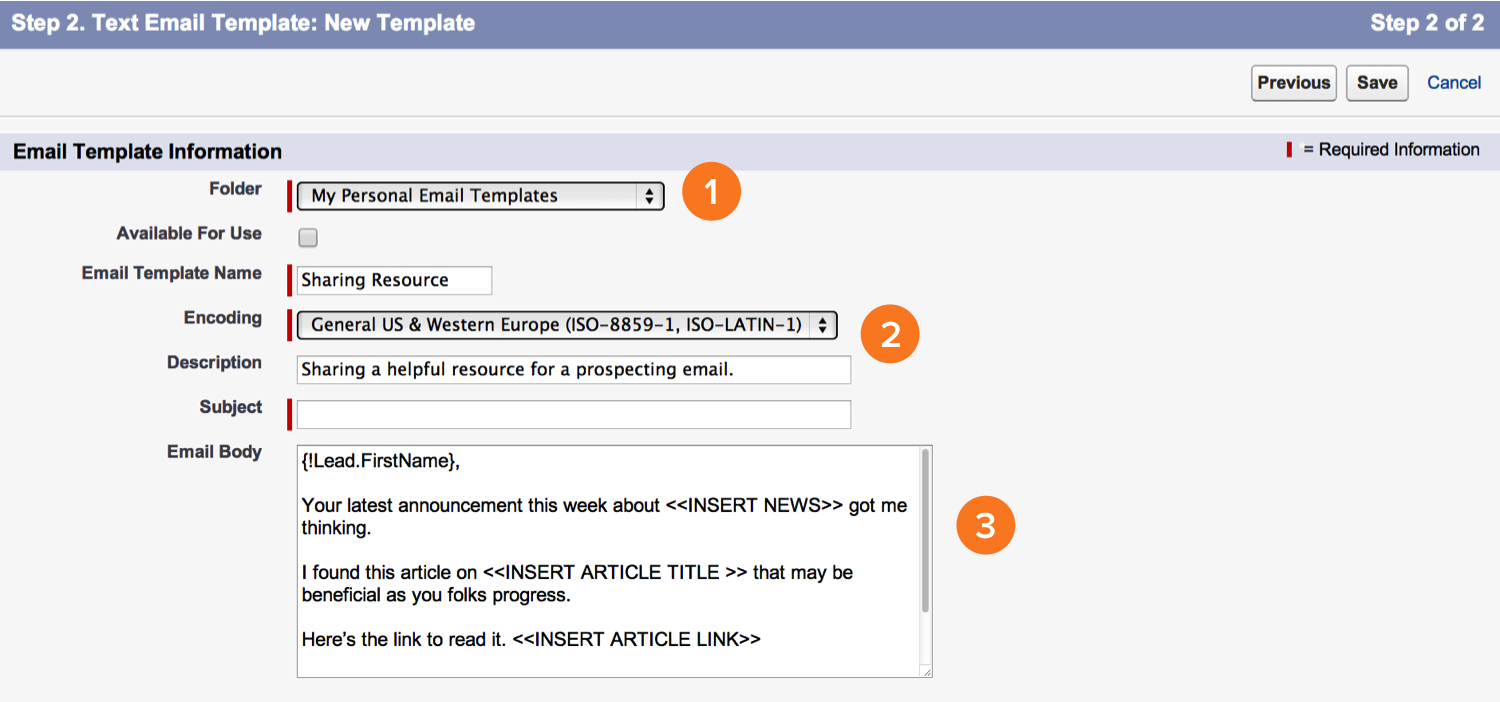The image size is (1500, 702).
Task: Click the orange number 1 badge
Action: point(711,192)
